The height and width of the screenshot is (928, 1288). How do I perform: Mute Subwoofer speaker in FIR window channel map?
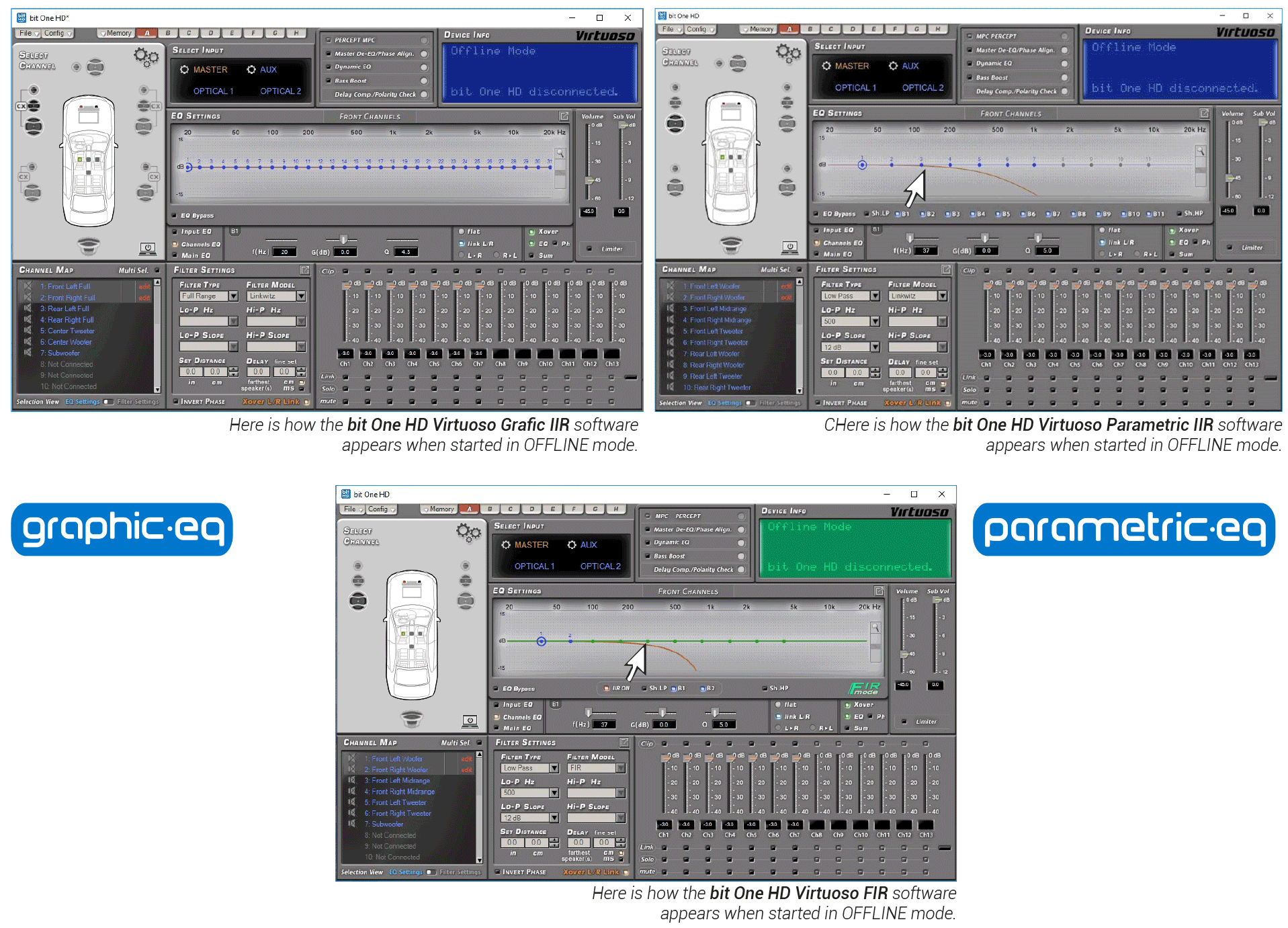tap(351, 824)
